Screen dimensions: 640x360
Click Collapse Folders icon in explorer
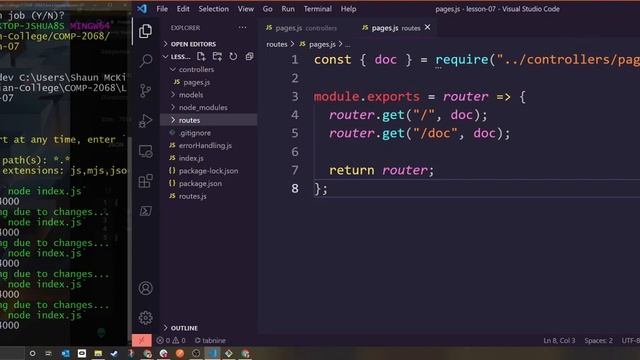click(x=249, y=56)
